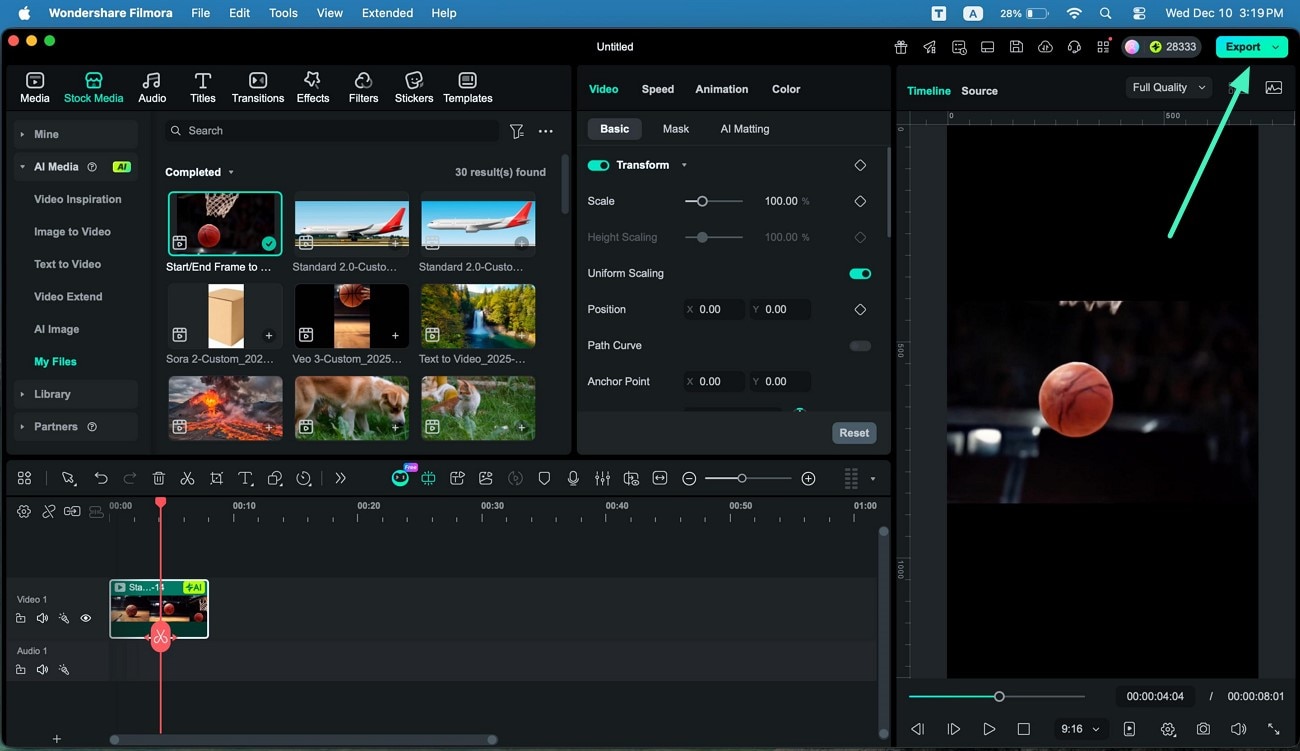The image size is (1300, 751).
Task: Select the Text tool in the timeline toolbar
Action: point(245,478)
